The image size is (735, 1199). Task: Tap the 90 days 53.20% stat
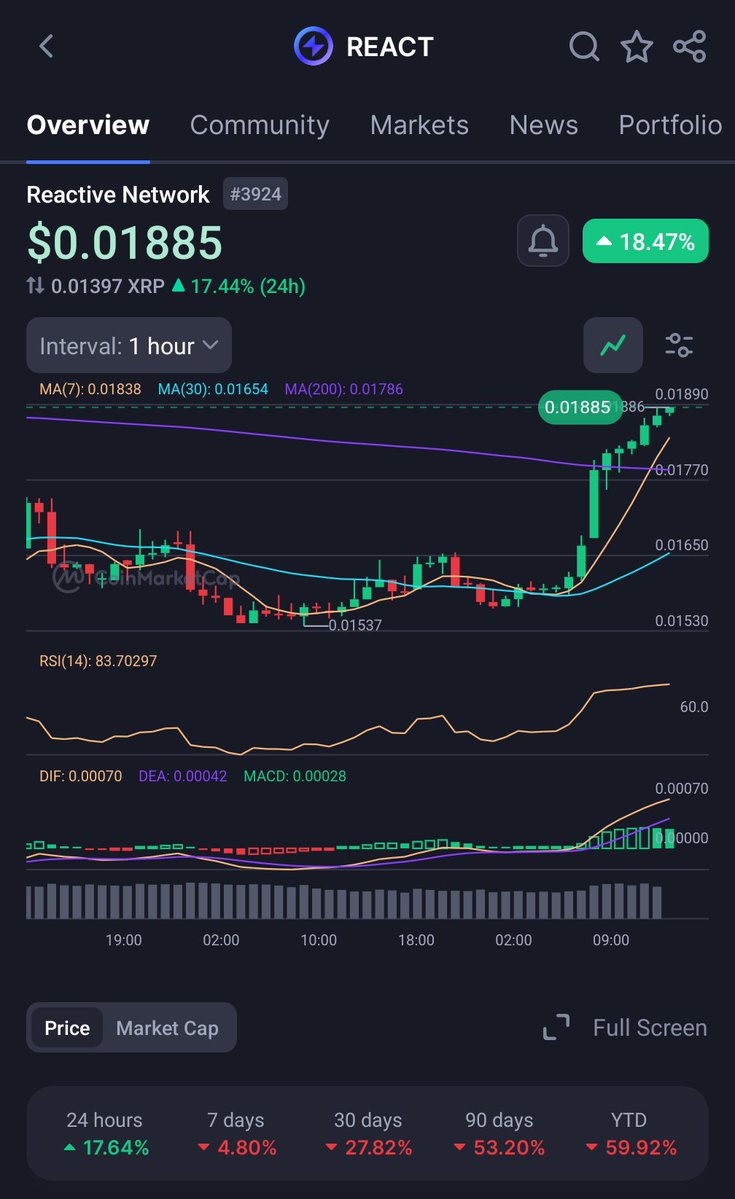(499, 1134)
